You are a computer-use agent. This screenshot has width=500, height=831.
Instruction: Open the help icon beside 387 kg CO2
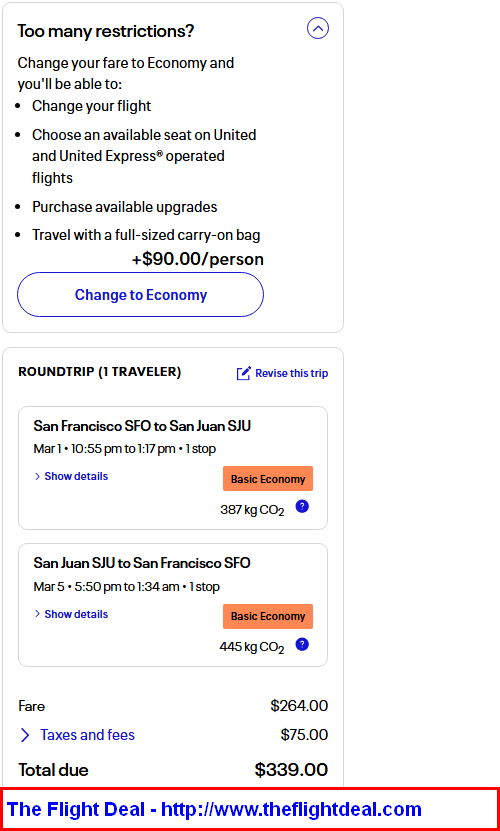click(x=302, y=507)
